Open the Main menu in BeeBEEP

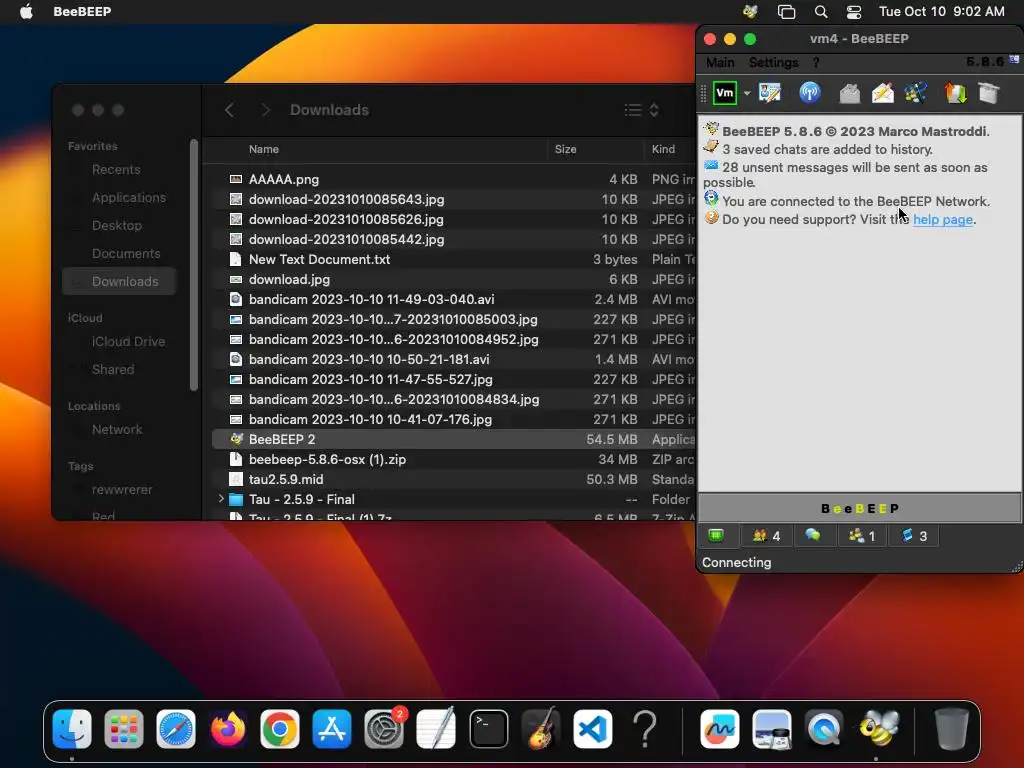[720, 63]
